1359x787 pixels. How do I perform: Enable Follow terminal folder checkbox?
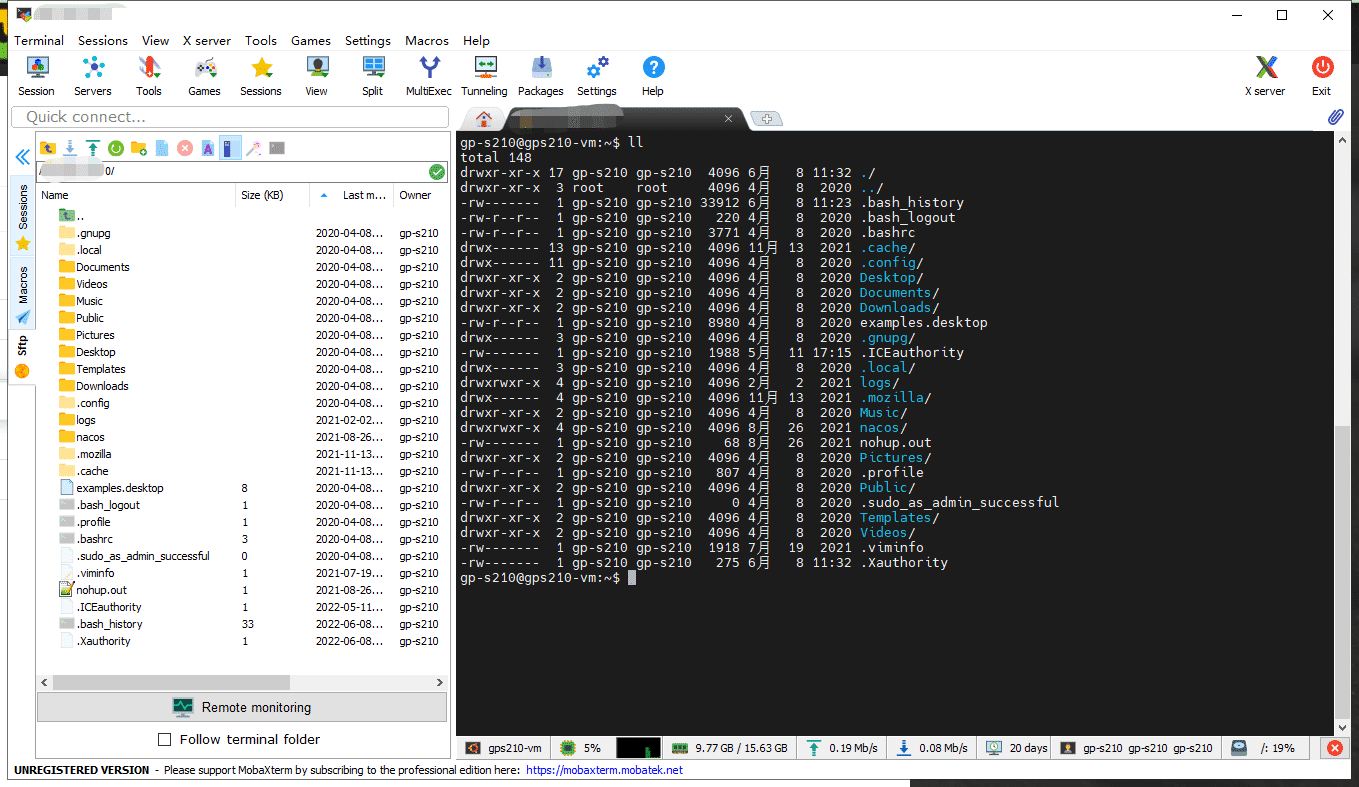pyautogui.click(x=165, y=740)
